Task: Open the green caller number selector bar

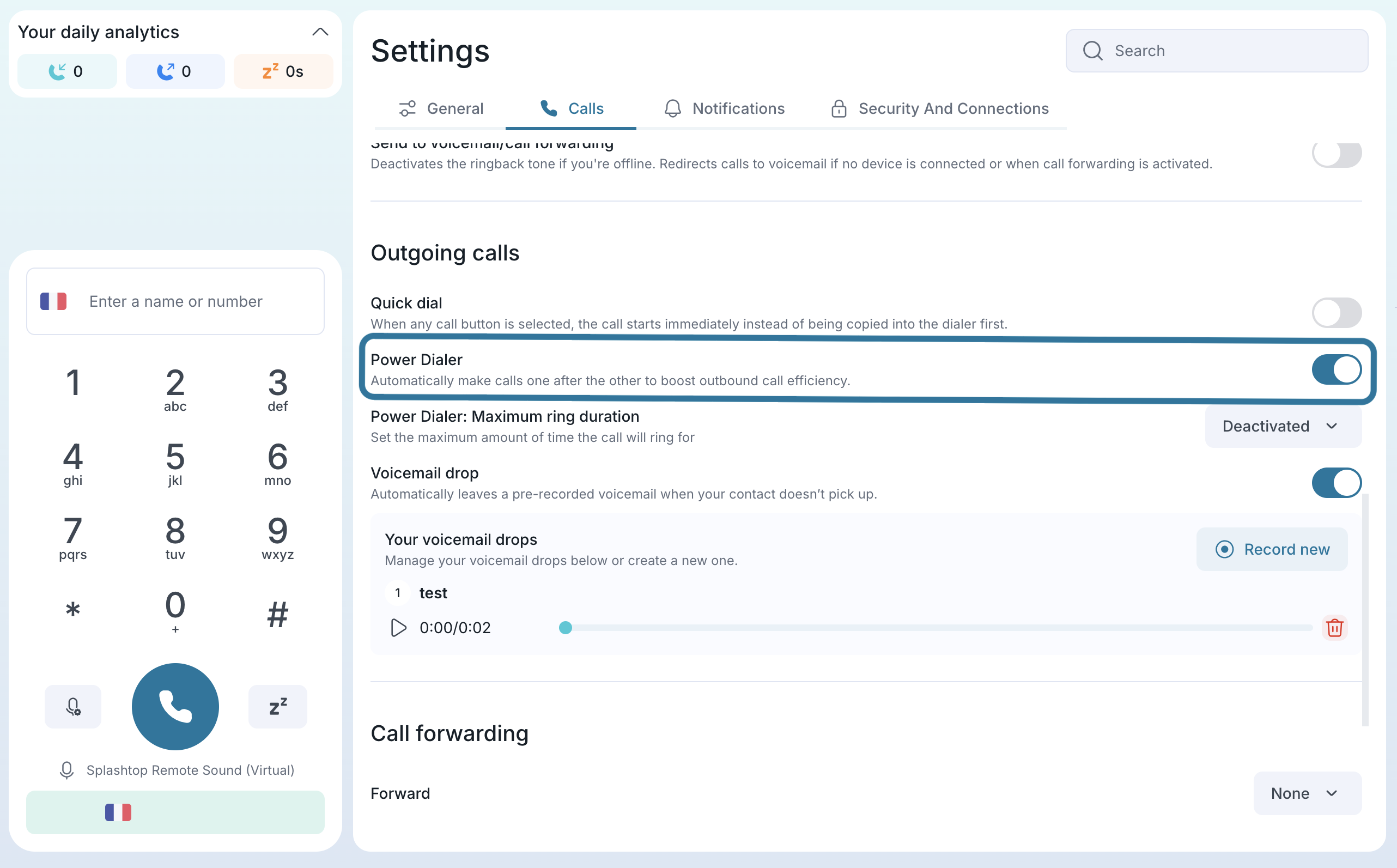Action: coord(175,812)
